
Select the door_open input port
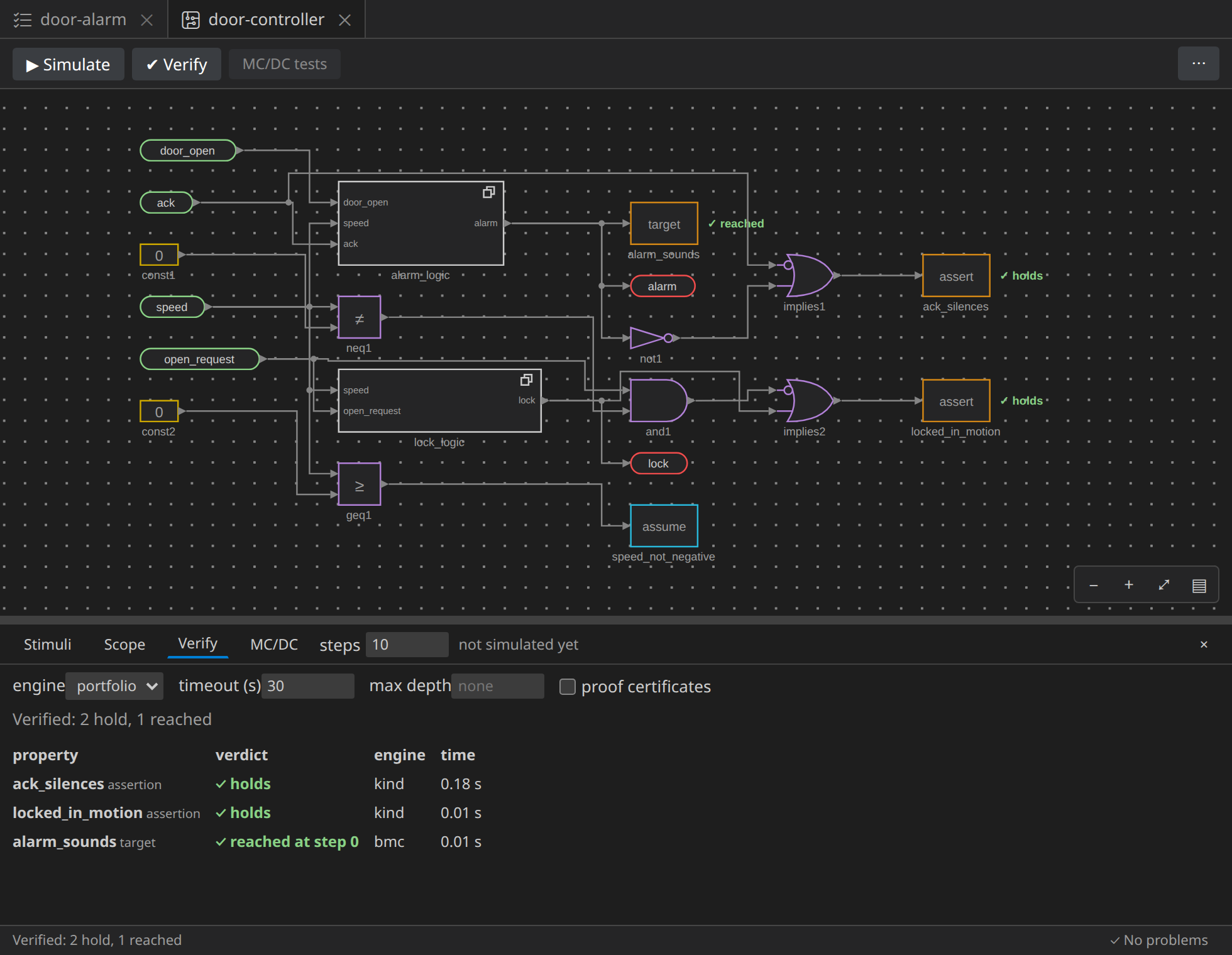tap(187, 151)
